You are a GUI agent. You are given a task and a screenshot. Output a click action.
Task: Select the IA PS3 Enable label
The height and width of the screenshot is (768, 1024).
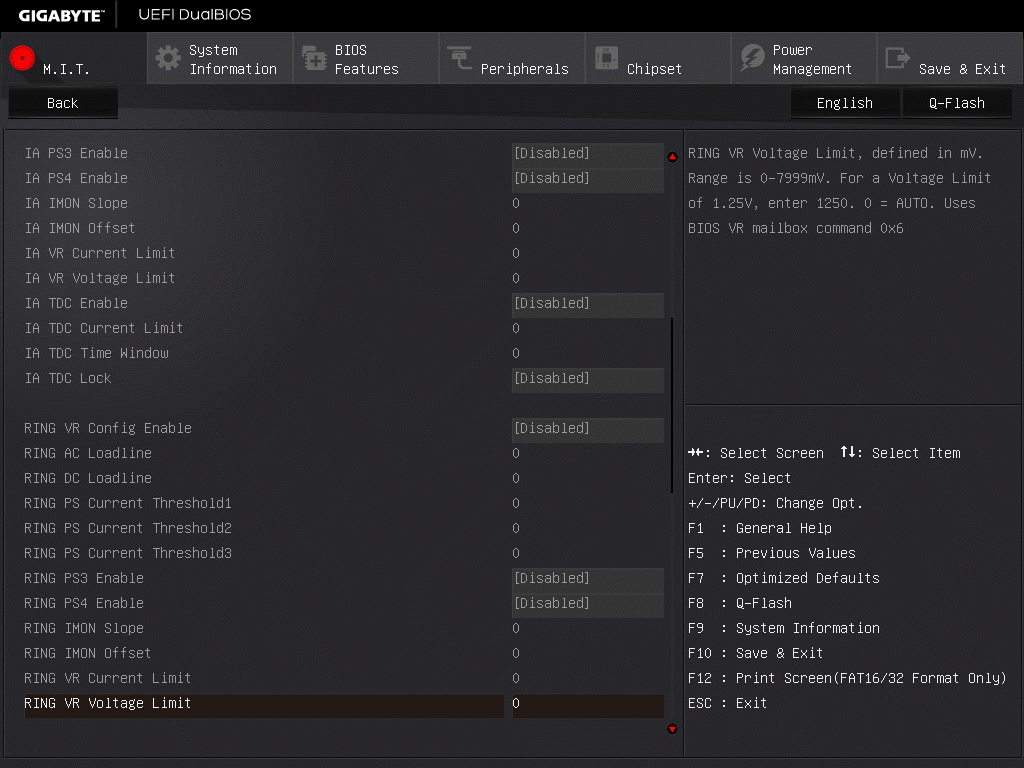[x=76, y=153]
